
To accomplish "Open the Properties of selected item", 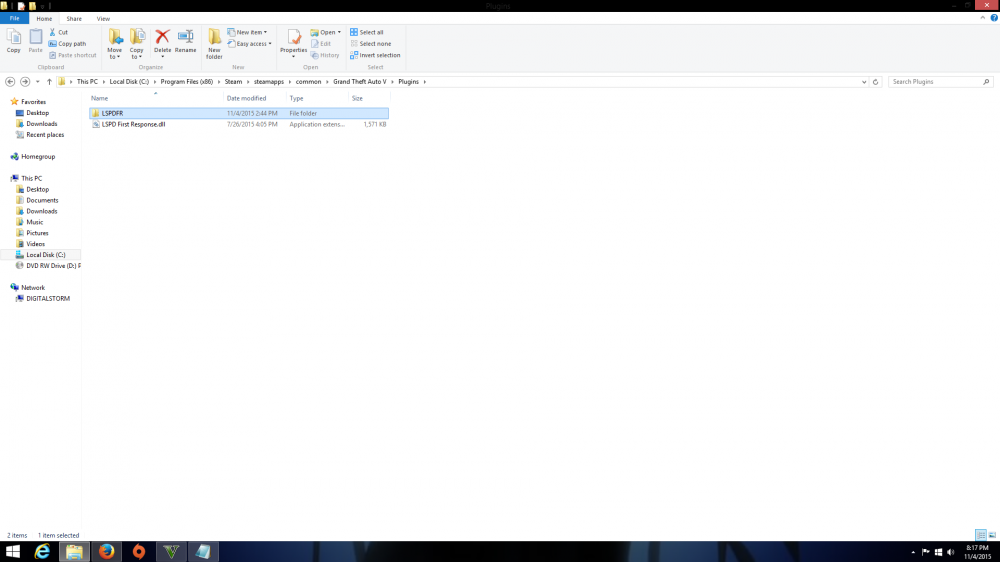I will [x=293, y=43].
